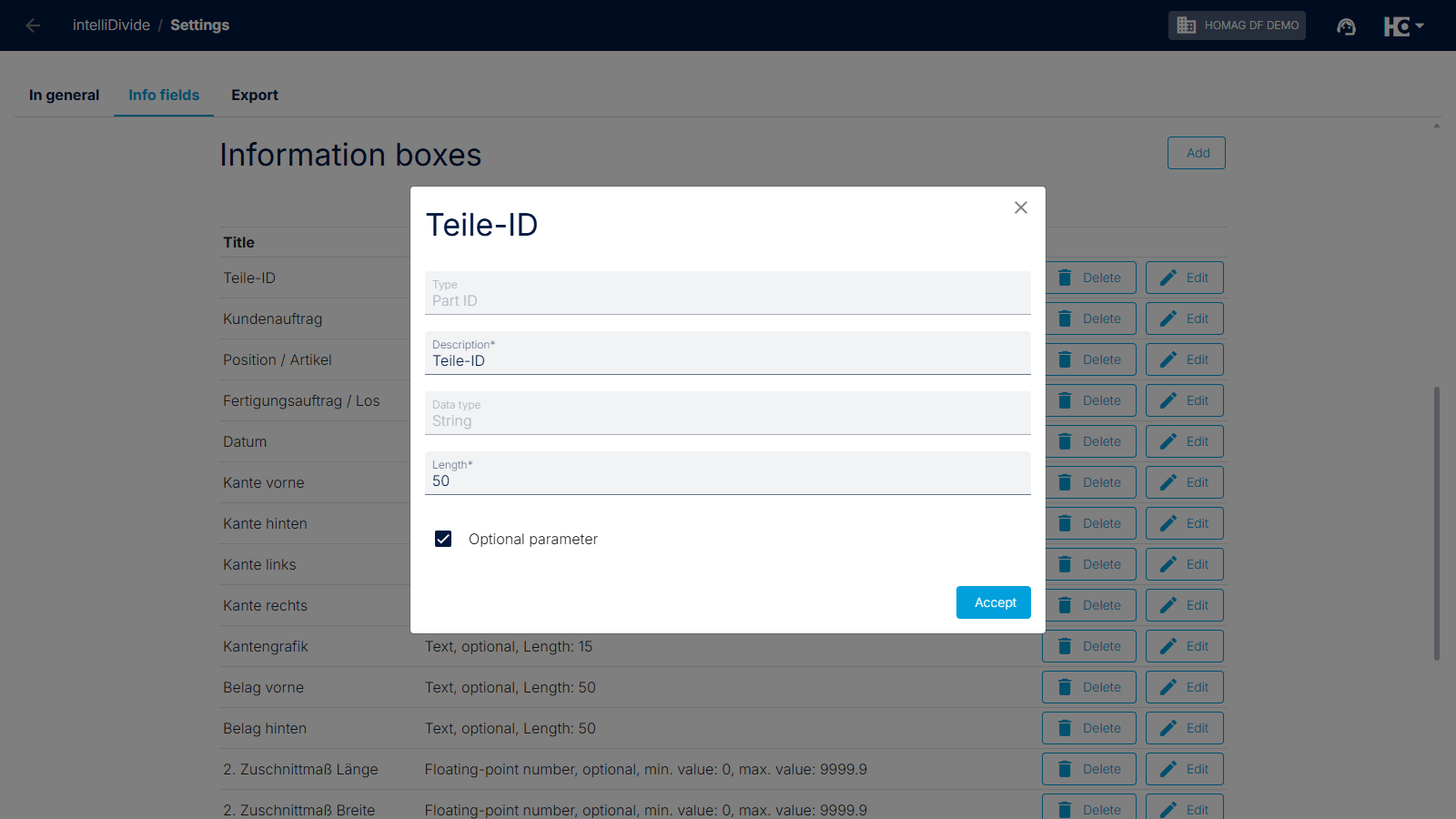The height and width of the screenshot is (819, 1456).
Task: Select the Datum title cell
Action: tap(245, 441)
